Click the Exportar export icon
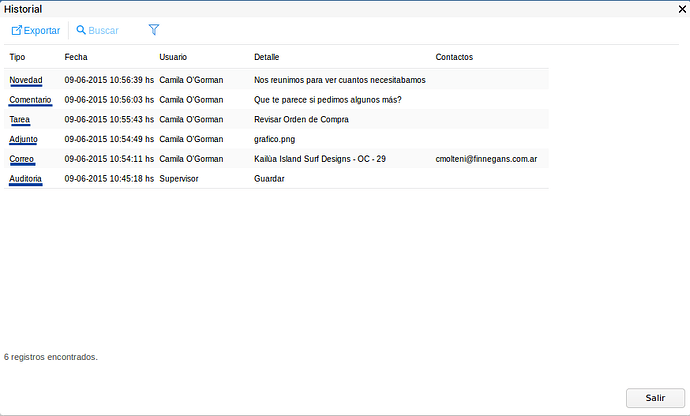Image resolution: width=690 pixels, height=416 pixels. [16, 31]
